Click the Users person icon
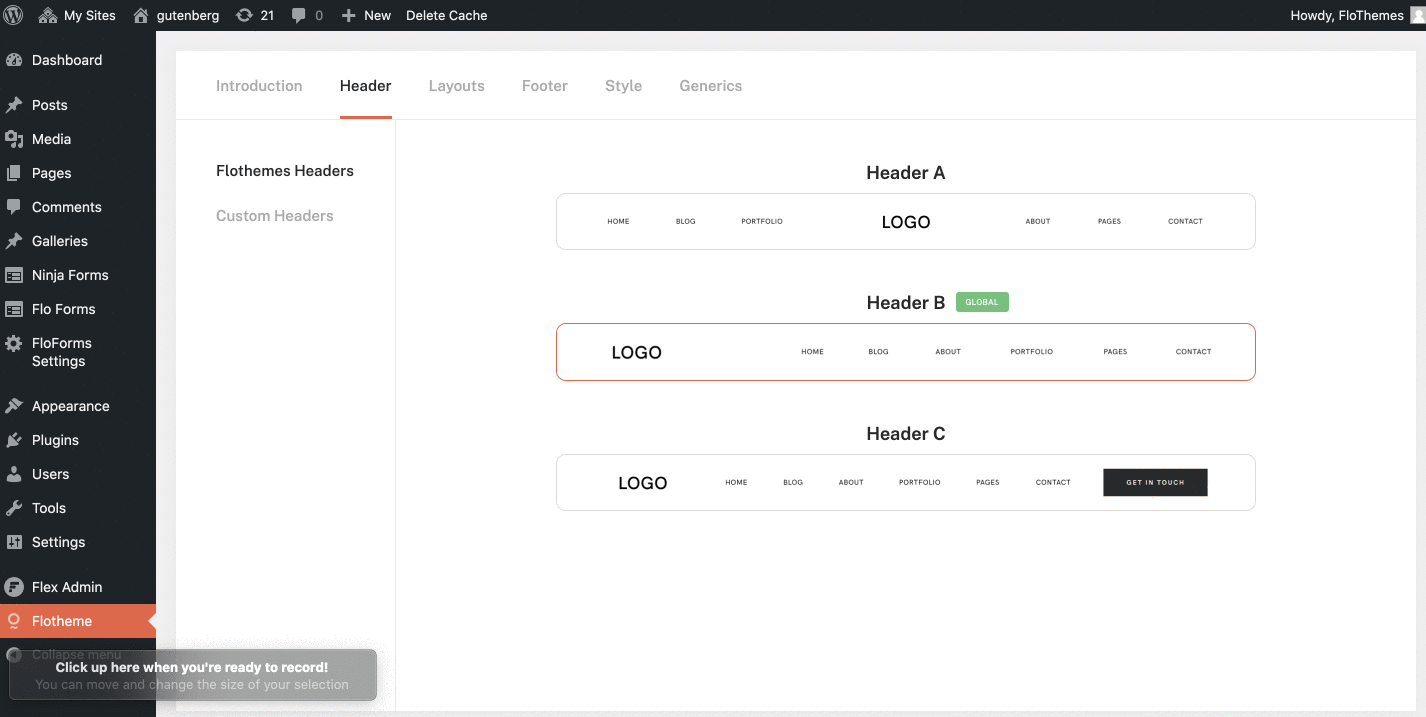This screenshot has height=717, width=1426. point(14,474)
